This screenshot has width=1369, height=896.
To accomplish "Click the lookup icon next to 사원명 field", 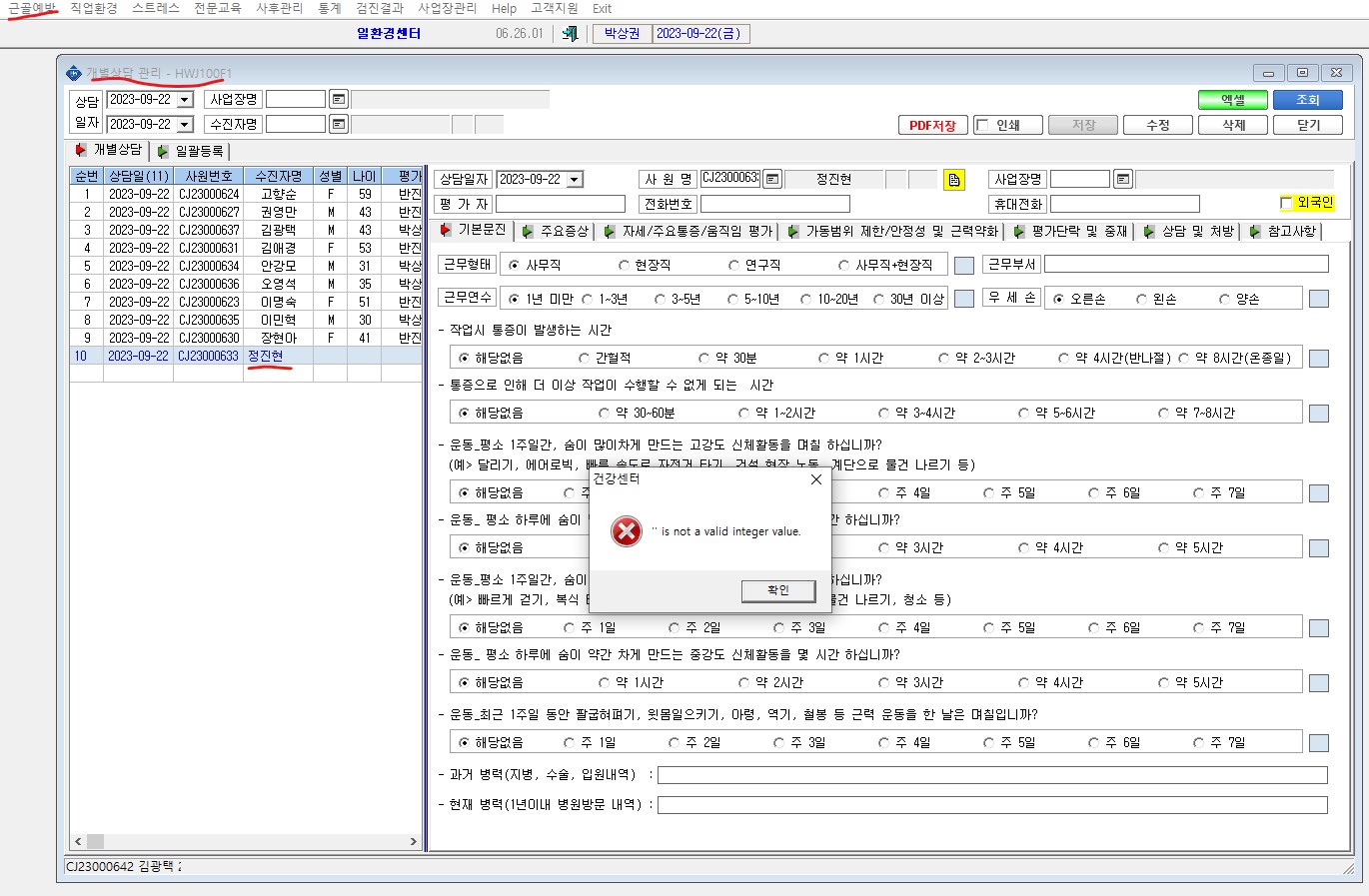I will point(772,179).
